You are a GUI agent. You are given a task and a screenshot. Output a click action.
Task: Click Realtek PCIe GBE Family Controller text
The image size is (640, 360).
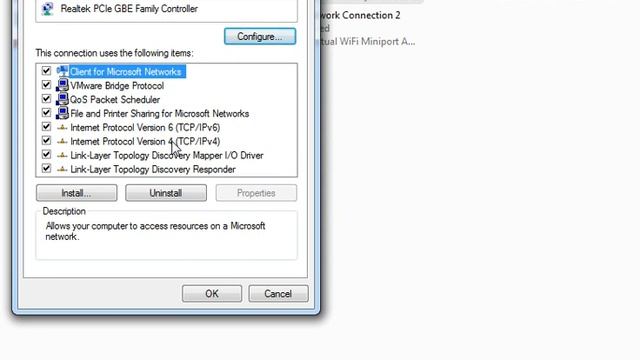coord(129,9)
